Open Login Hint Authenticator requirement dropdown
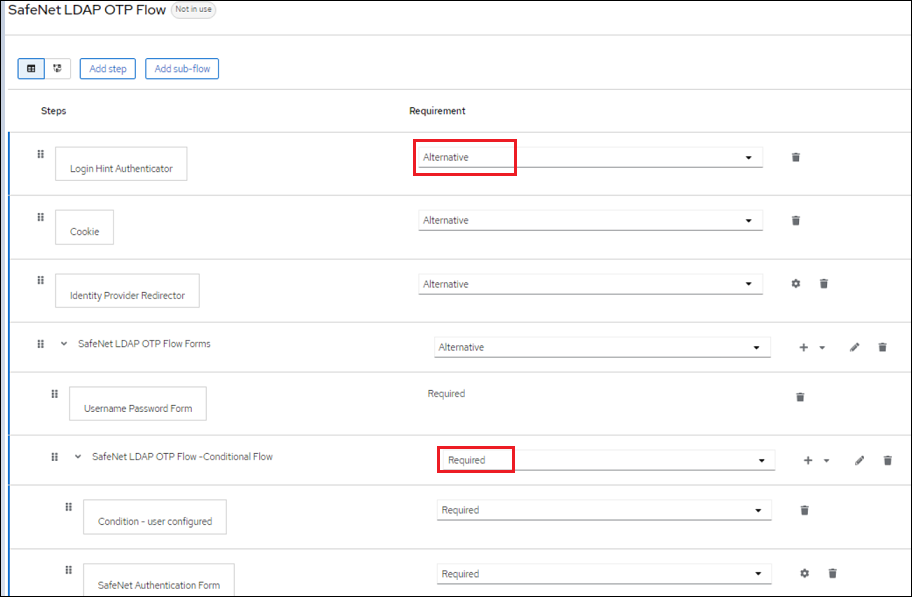The height and width of the screenshot is (597, 912). pyautogui.click(x=590, y=157)
